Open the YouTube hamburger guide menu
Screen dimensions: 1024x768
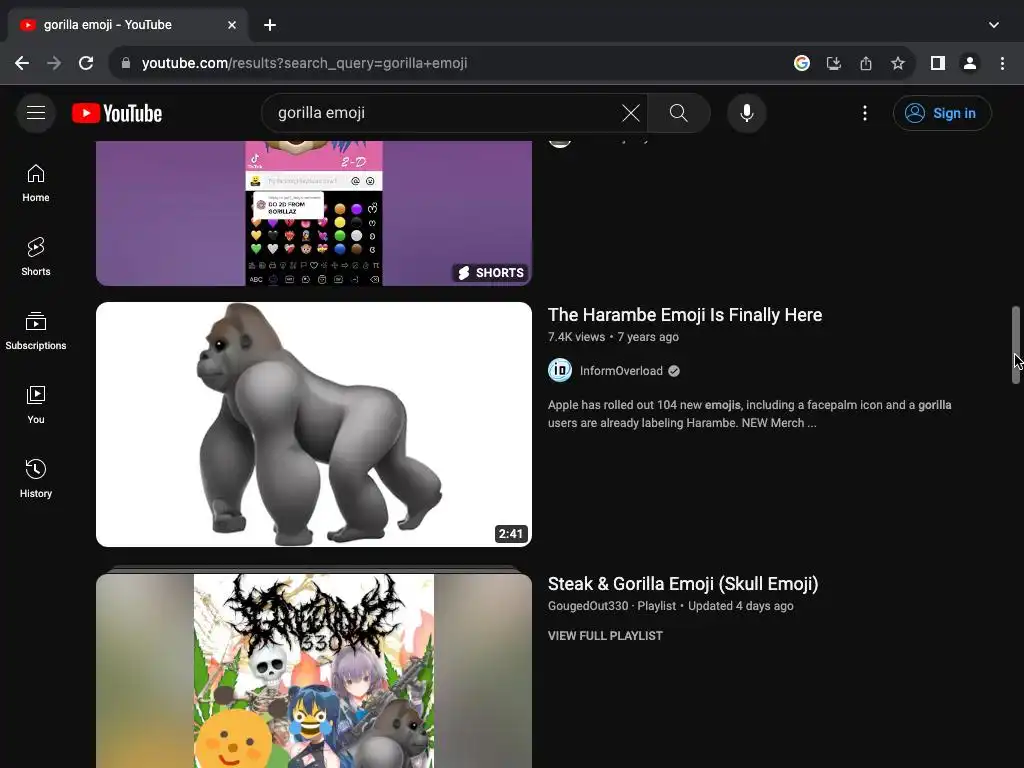tap(36, 113)
